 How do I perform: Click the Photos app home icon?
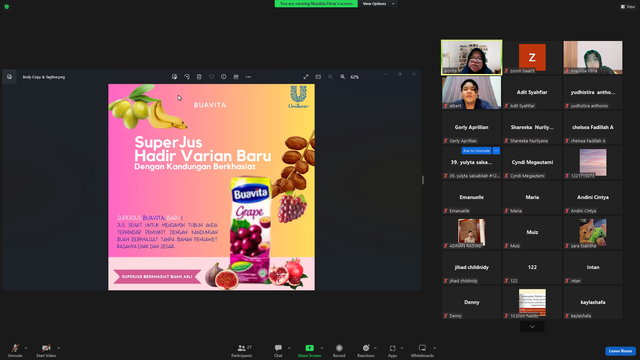[9, 77]
